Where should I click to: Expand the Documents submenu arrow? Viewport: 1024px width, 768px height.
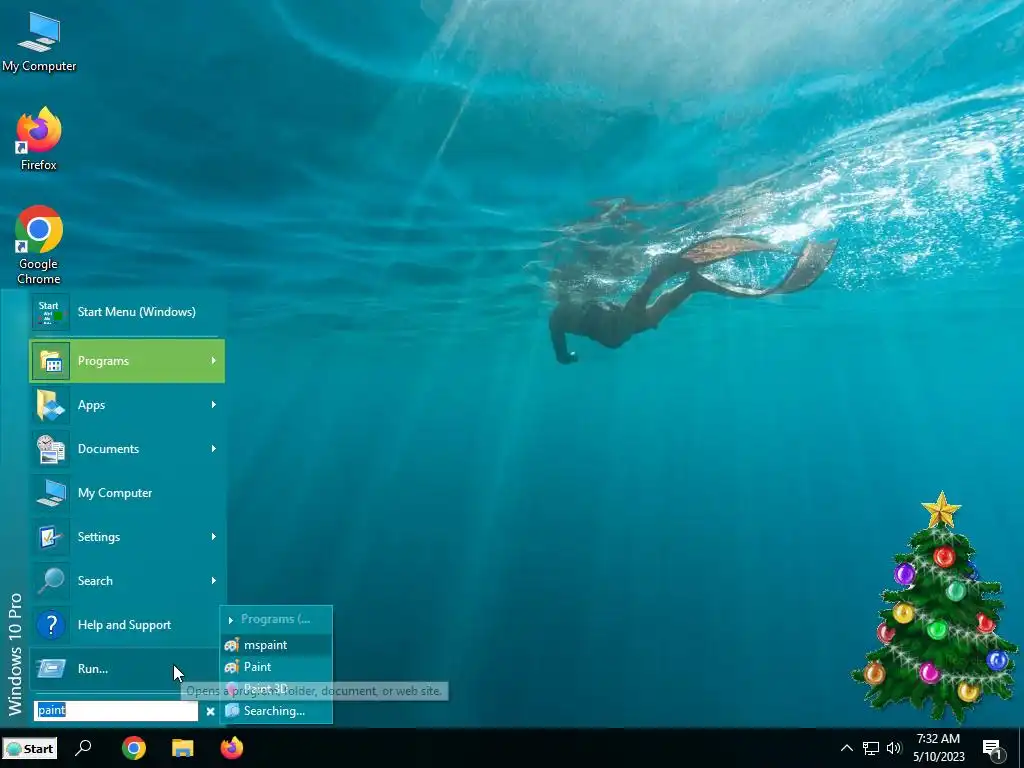pos(214,449)
